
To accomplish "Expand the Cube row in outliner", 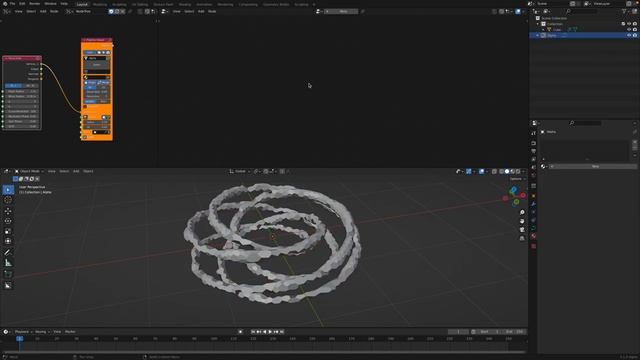I will (x=543, y=30).
